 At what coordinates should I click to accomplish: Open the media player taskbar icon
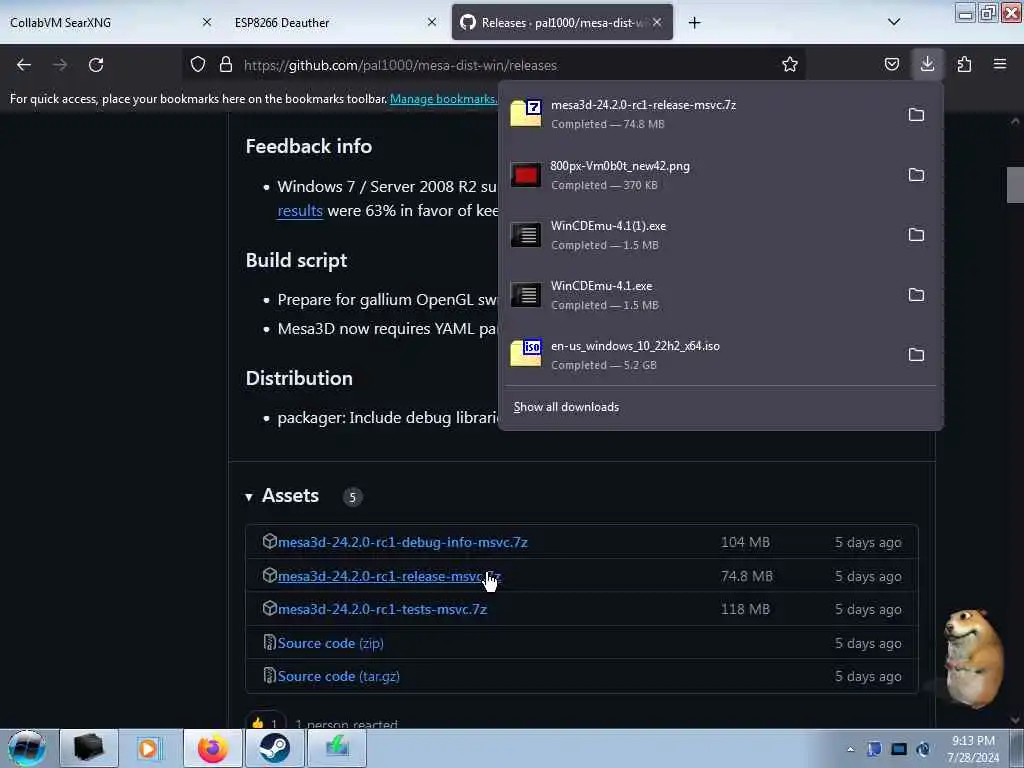point(148,748)
